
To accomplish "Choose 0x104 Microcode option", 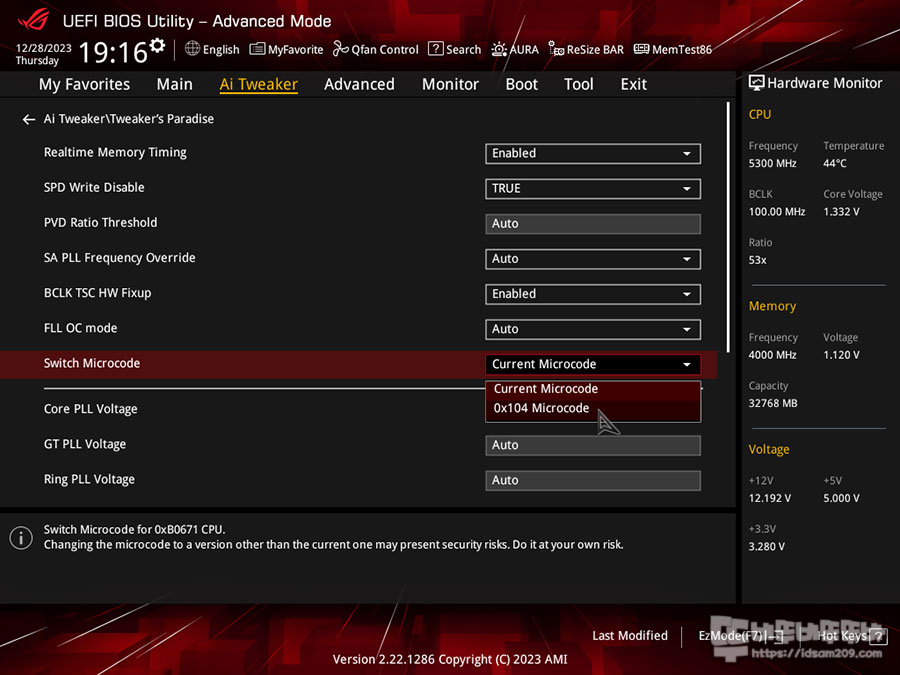I will point(593,408).
